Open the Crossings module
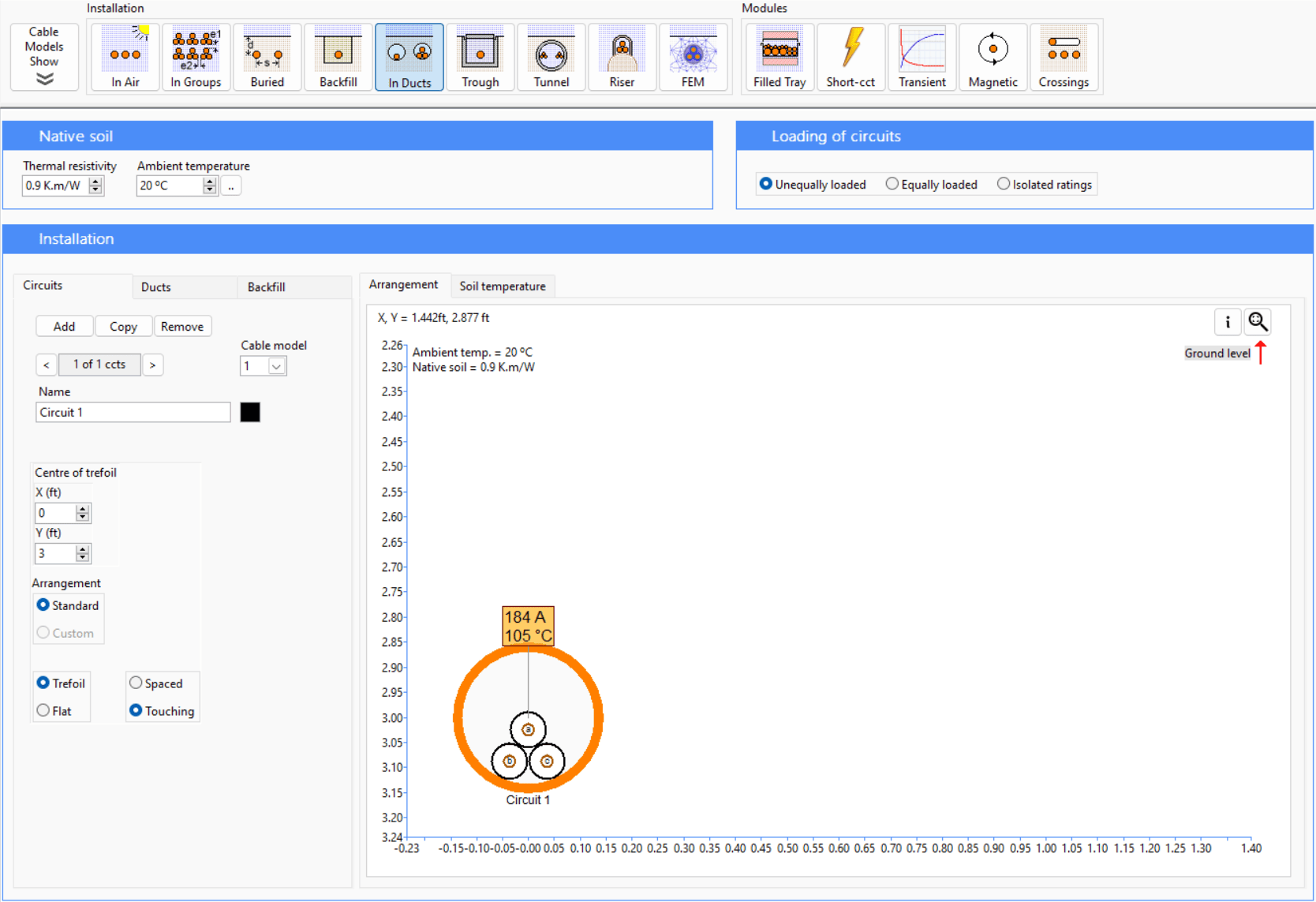 (x=1064, y=55)
